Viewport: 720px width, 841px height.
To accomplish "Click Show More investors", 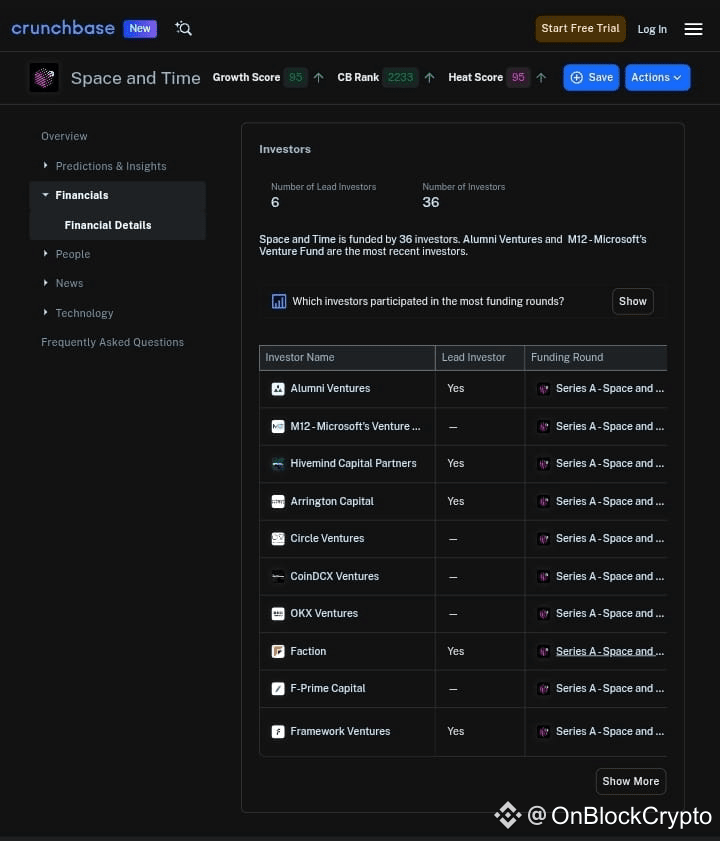I will click(630, 781).
